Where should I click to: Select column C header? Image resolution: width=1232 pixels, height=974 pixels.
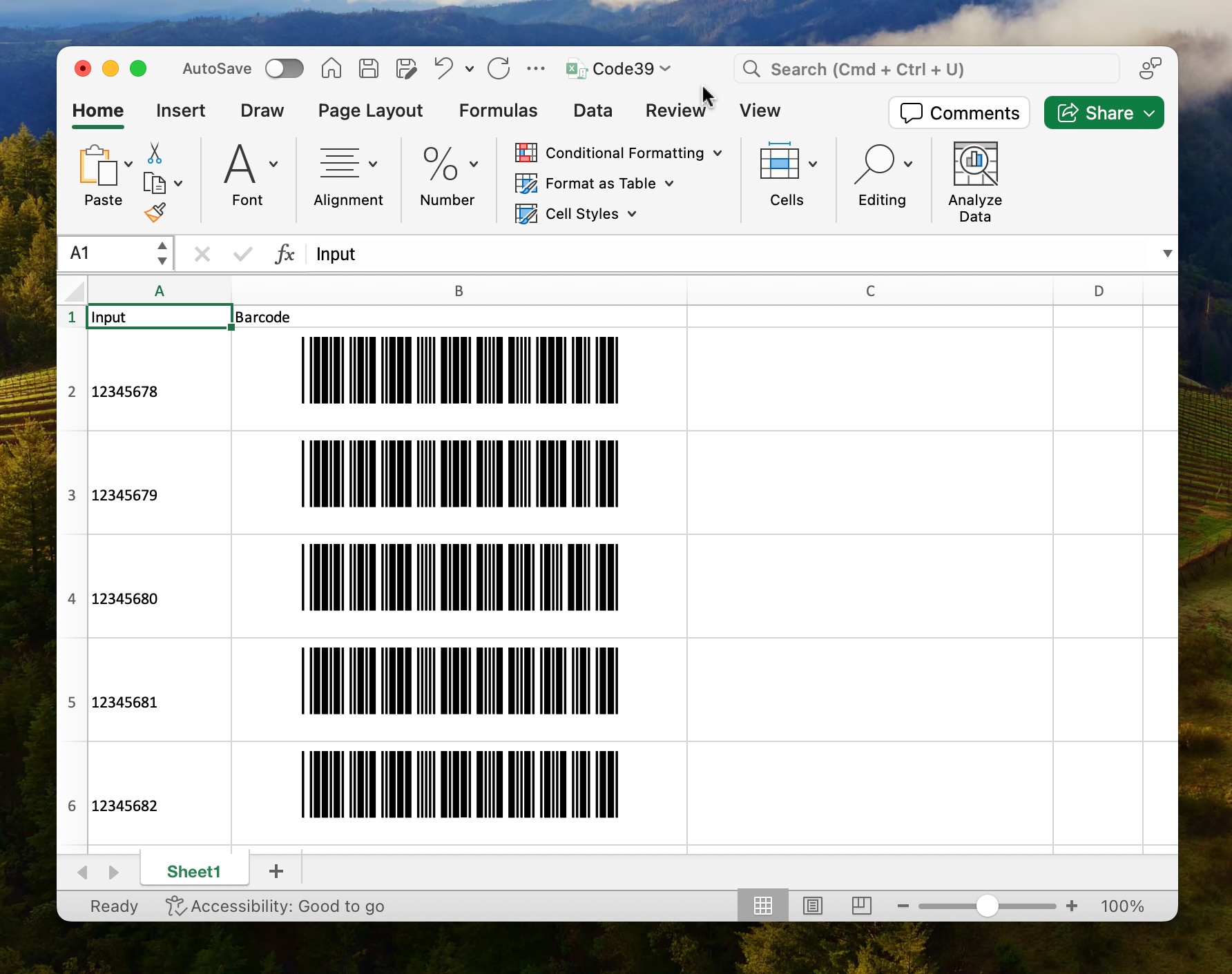point(870,291)
